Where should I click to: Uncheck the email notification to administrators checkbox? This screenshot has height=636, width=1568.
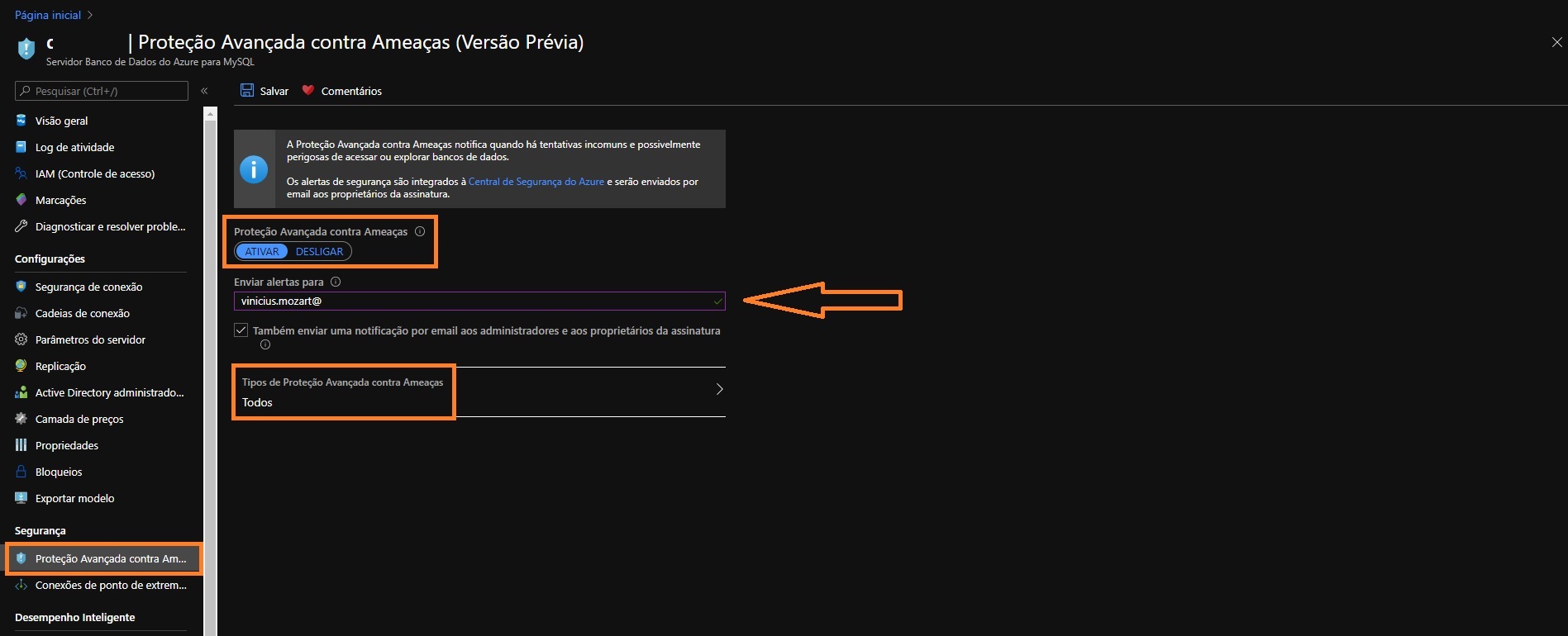click(241, 330)
